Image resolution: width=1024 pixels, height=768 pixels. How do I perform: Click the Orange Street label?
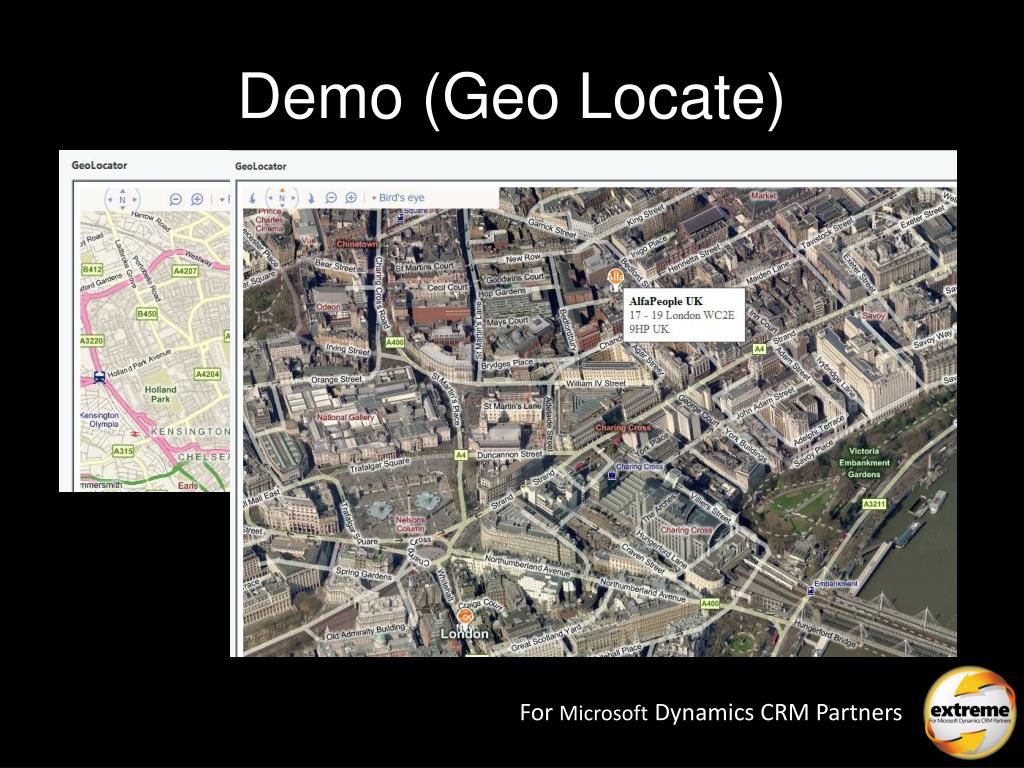(x=336, y=379)
